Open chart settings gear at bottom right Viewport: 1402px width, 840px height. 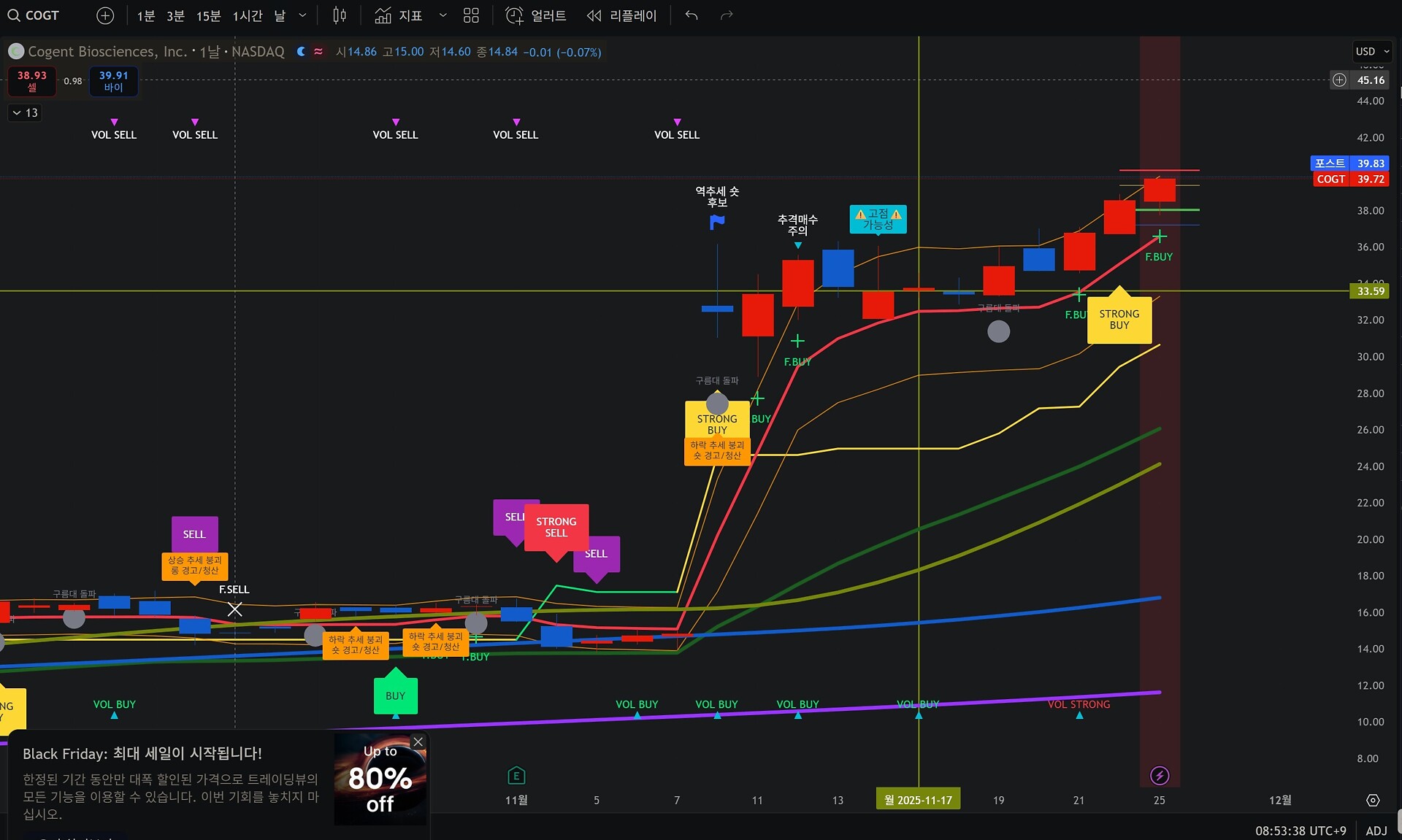[1373, 800]
